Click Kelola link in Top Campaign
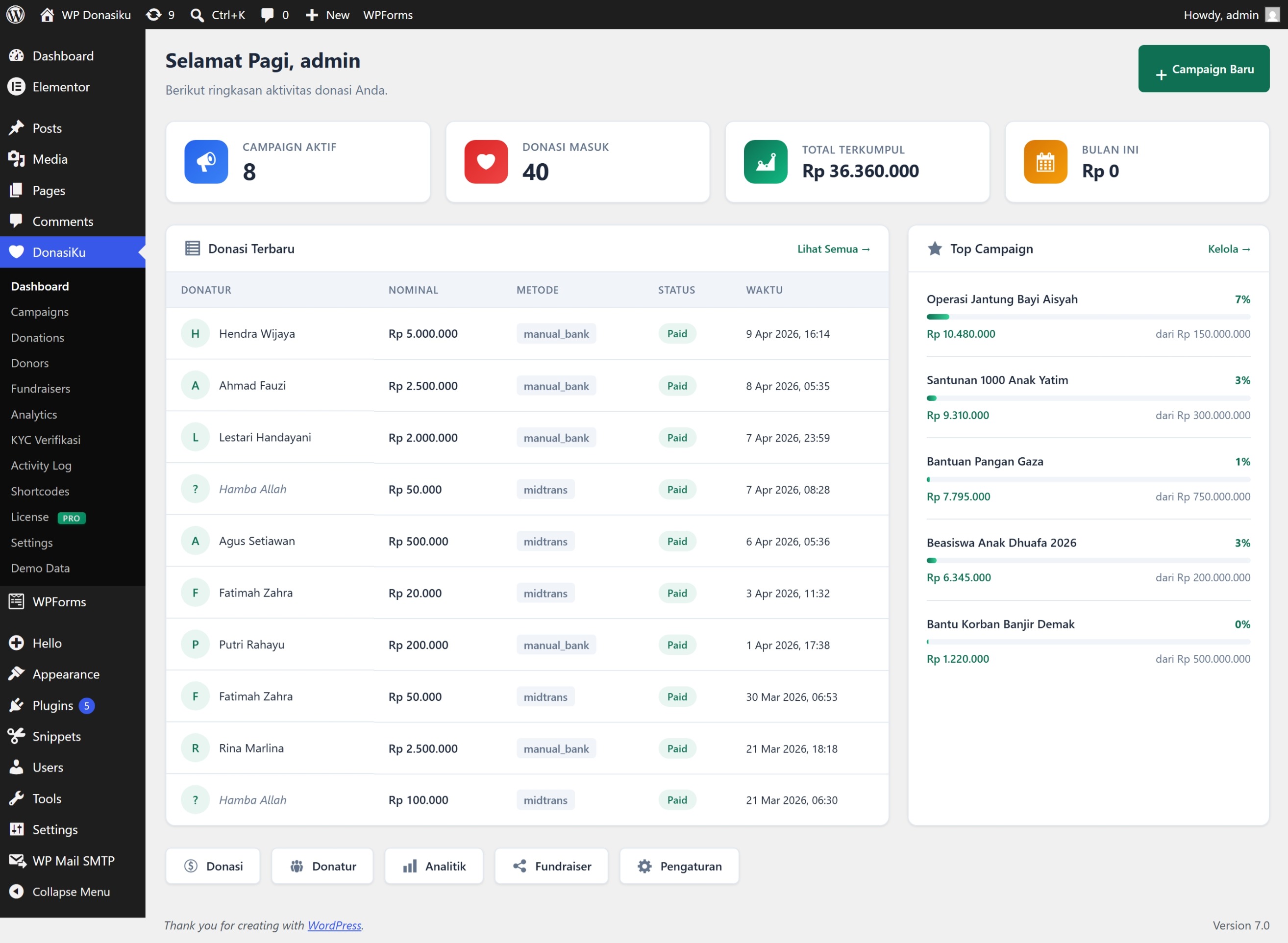 [1229, 249]
